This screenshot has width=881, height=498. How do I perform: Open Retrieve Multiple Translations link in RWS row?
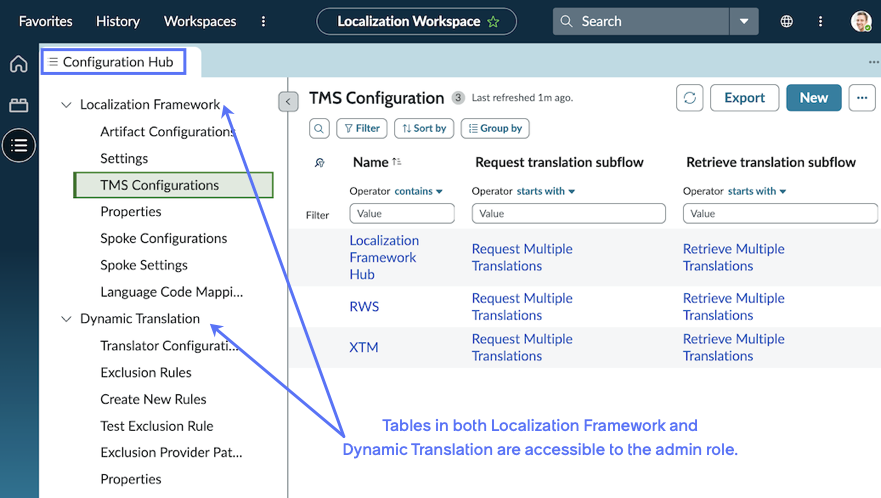(733, 306)
